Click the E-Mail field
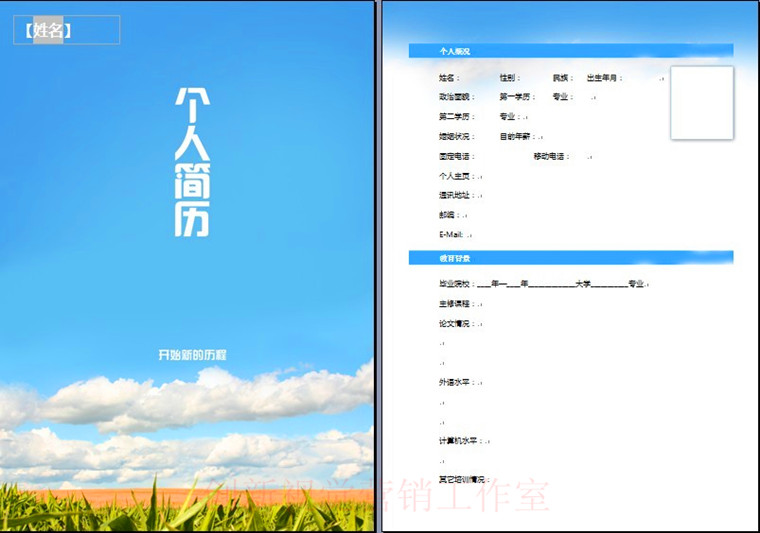The image size is (760, 533). (x=454, y=234)
